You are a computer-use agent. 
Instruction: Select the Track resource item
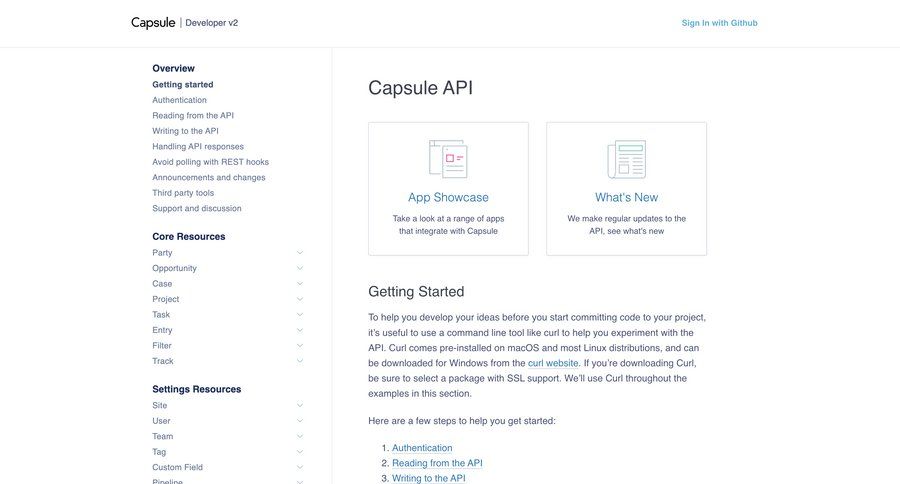tap(163, 361)
